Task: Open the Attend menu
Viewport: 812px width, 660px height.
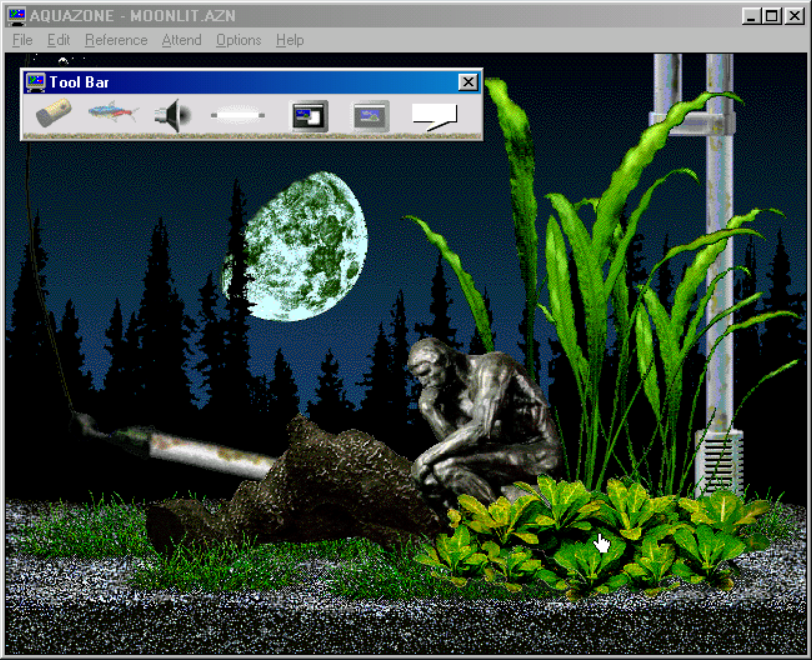Action: pyautogui.click(x=181, y=40)
